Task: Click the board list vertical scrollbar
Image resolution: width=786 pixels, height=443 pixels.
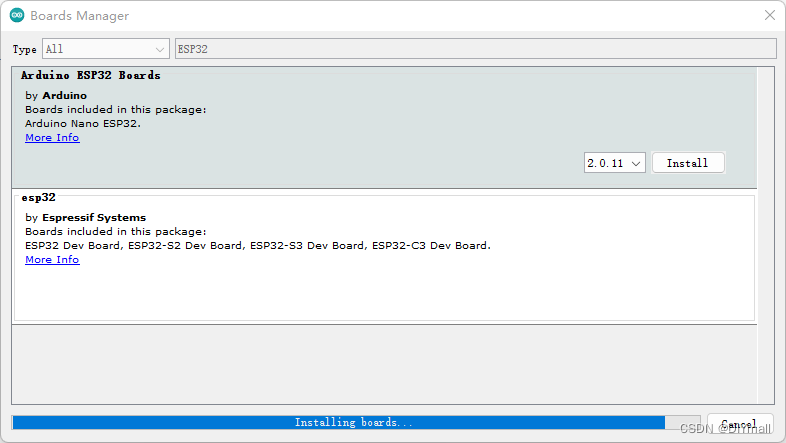Action: coord(765,236)
